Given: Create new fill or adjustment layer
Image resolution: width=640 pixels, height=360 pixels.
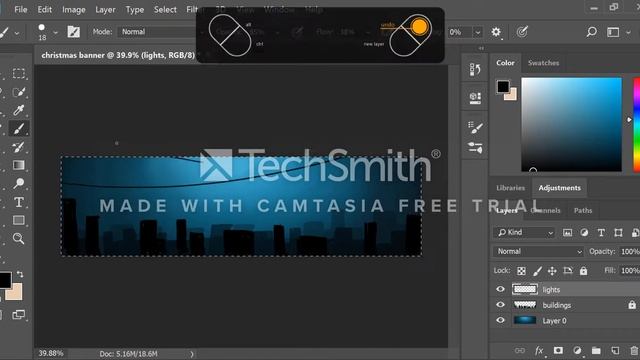Looking at the screenshot, I should 577,351.
